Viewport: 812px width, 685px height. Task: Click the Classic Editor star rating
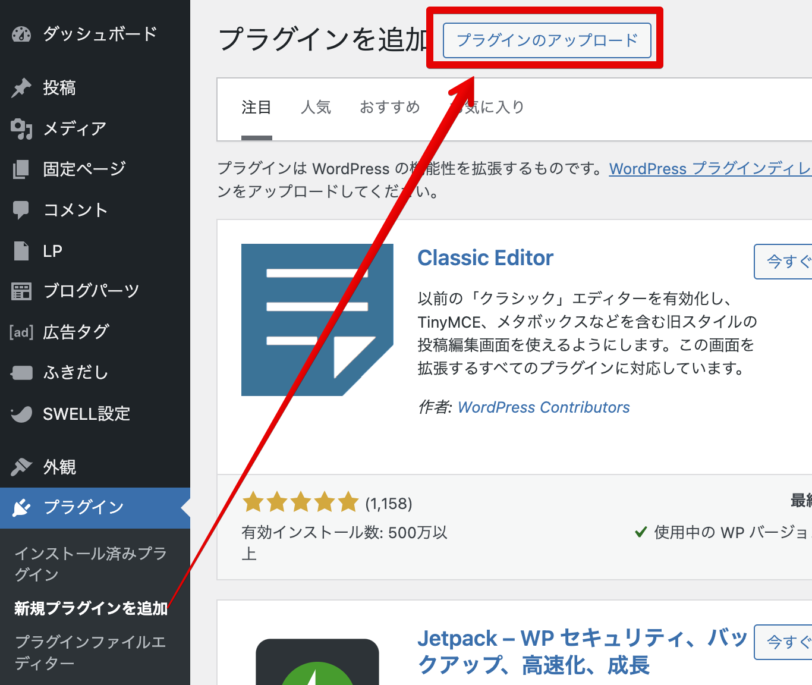pyautogui.click(x=301, y=502)
